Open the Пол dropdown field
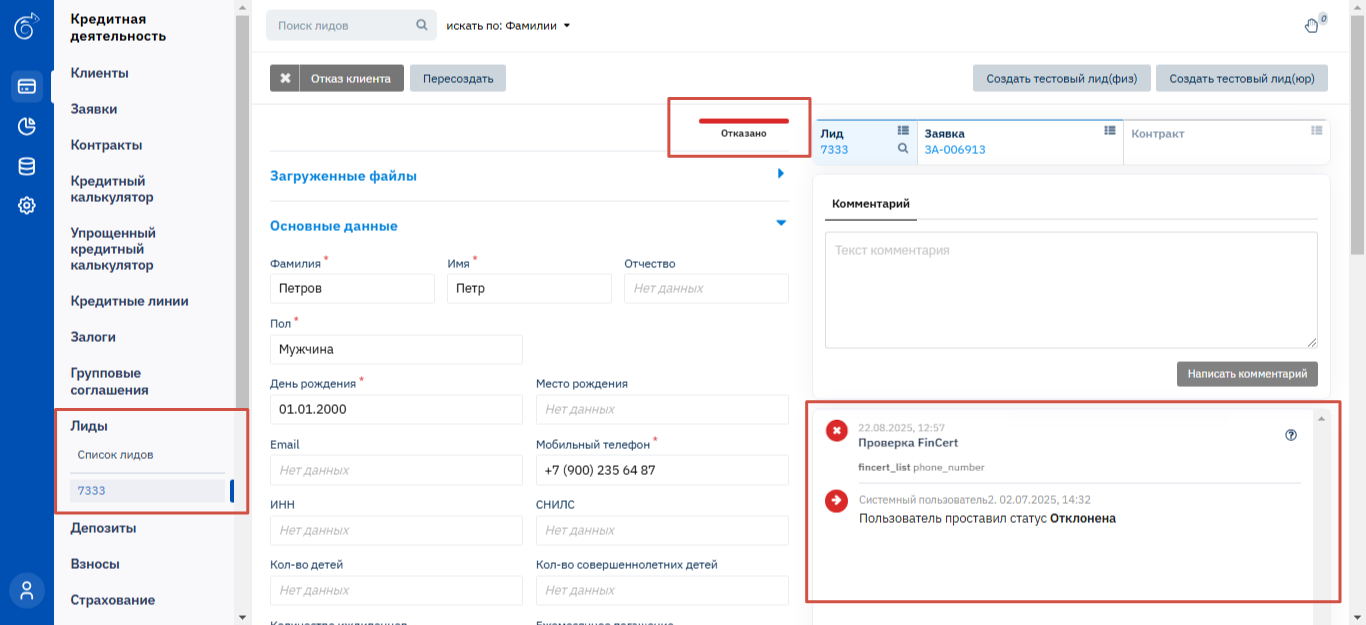Image resolution: width=1366 pixels, height=625 pixels. [396, 350]
